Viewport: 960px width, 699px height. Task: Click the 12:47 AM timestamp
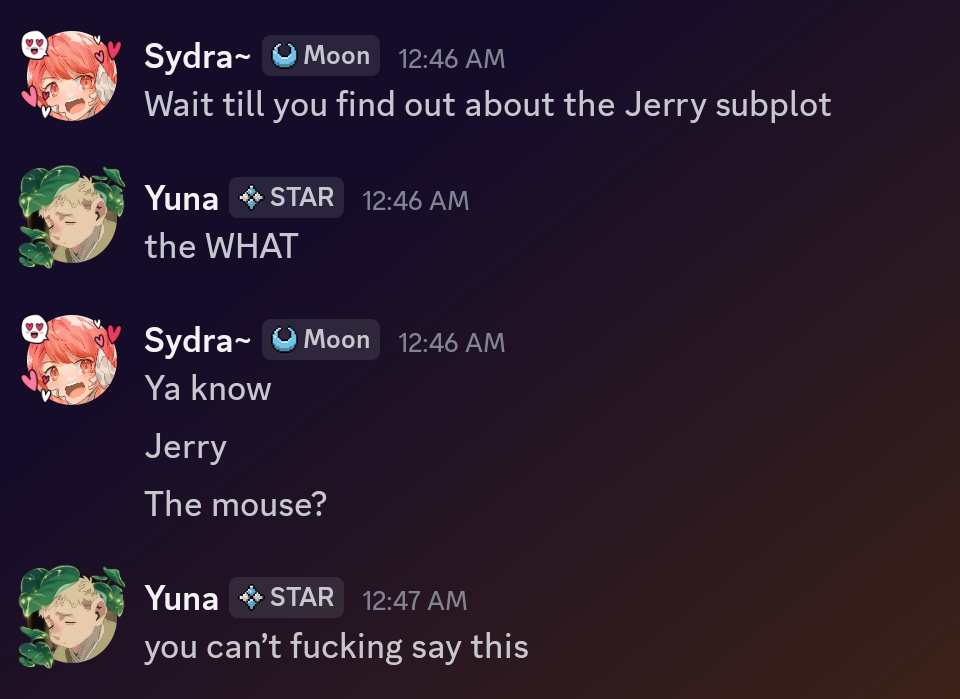414,600
